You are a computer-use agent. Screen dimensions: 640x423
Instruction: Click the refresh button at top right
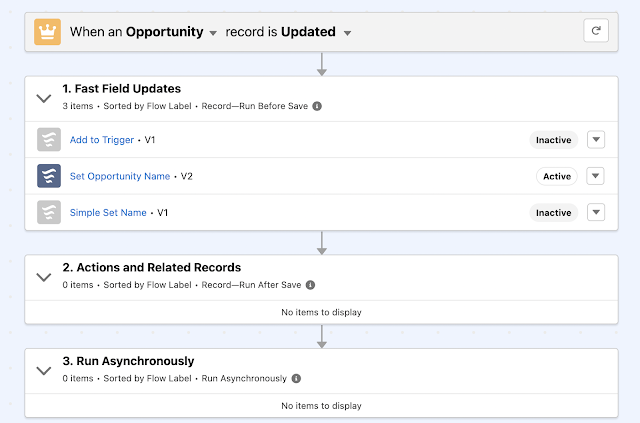tap(596, 31)
